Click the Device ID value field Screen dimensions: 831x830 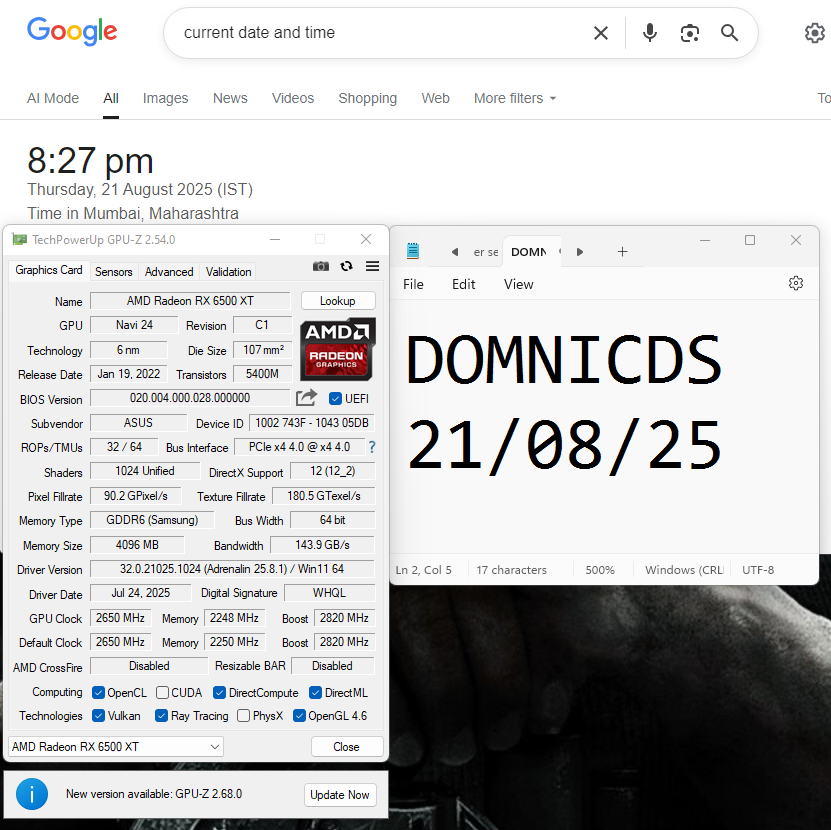click(312, 423)
